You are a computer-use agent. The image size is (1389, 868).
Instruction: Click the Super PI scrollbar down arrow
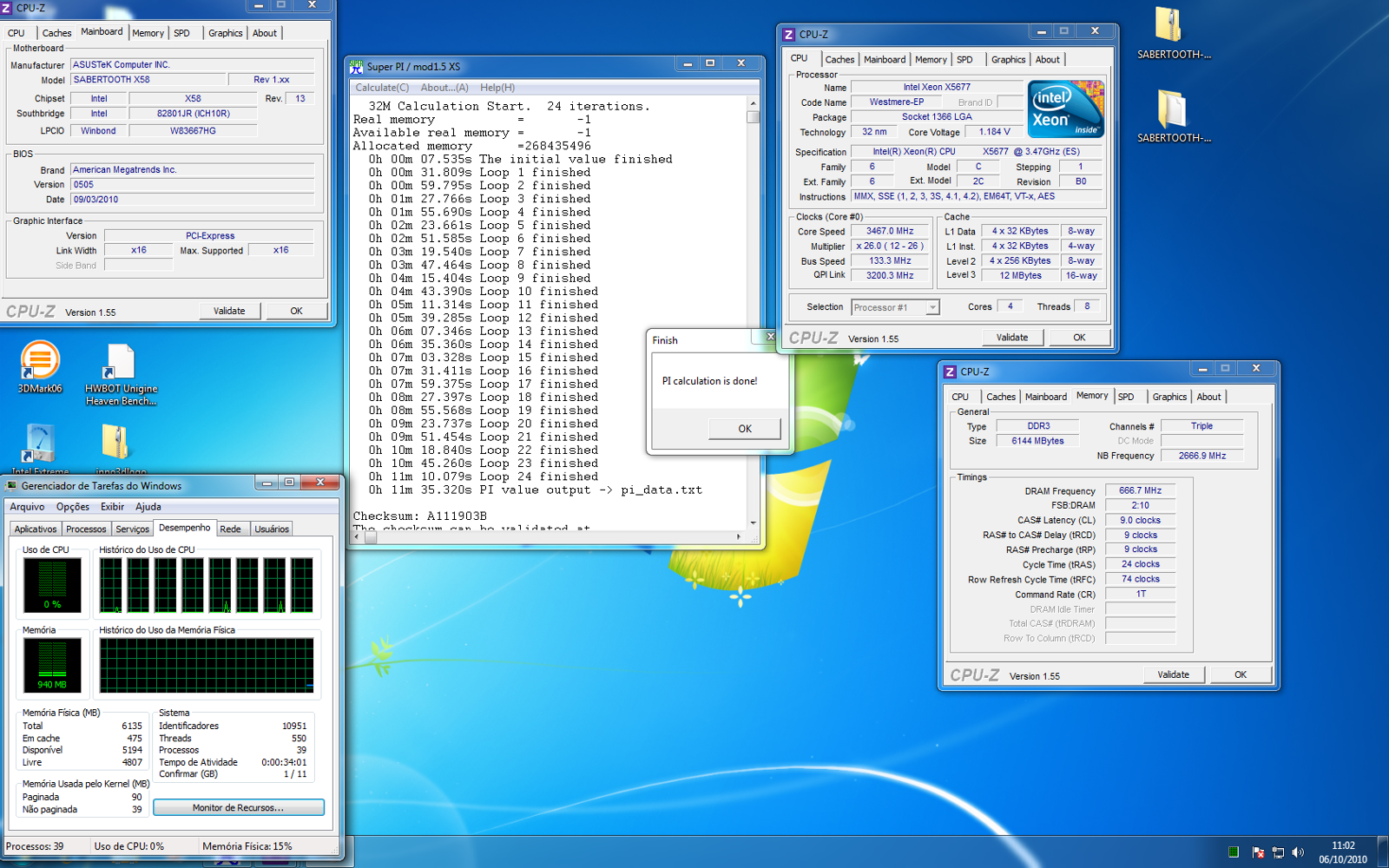coord(753,523)
